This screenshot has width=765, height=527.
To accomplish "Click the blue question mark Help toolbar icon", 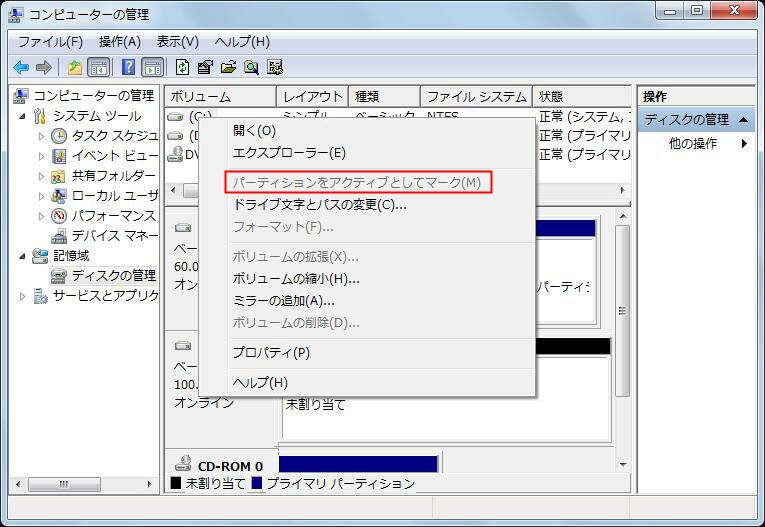I will 128,67.
